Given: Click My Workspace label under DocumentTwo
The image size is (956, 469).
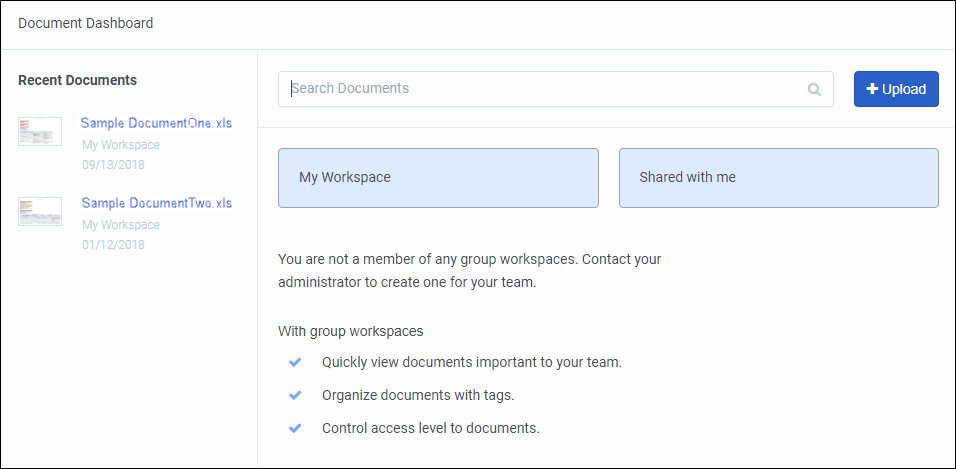Looking at the screenshot, I should click(x=121, y=225).
